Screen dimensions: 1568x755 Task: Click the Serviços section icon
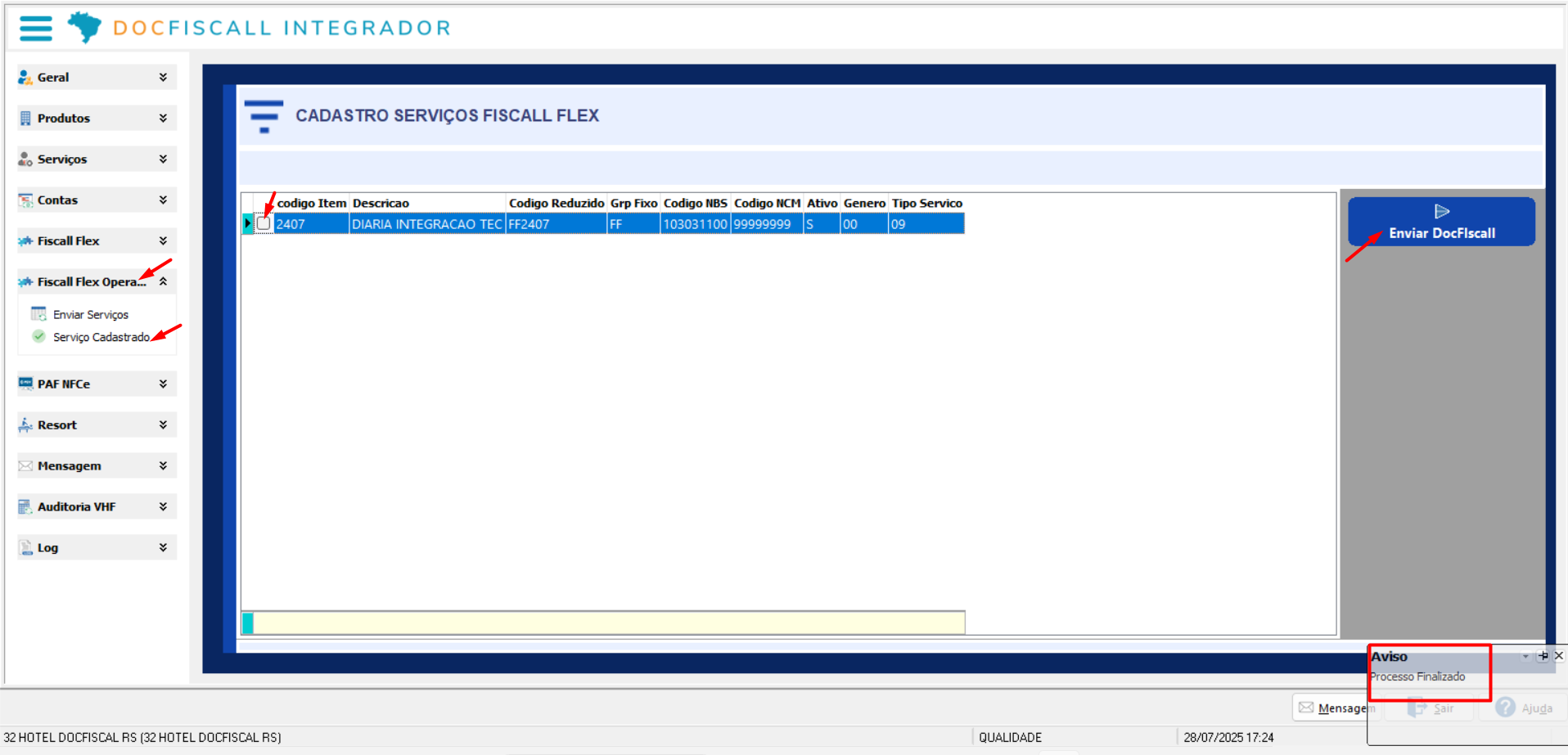coord(25,160)
